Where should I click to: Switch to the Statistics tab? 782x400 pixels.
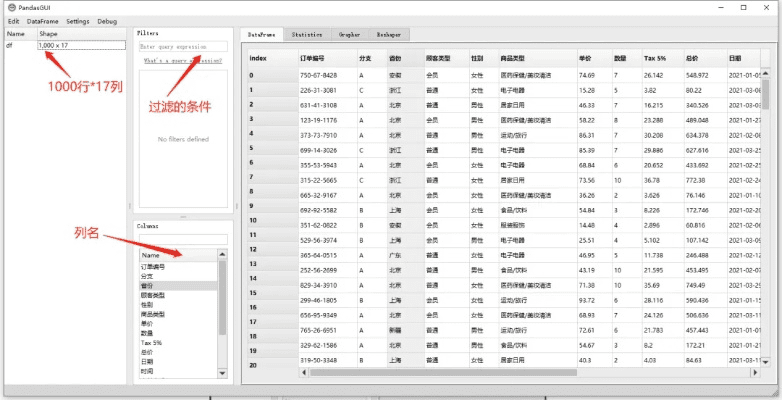[307, 34]
